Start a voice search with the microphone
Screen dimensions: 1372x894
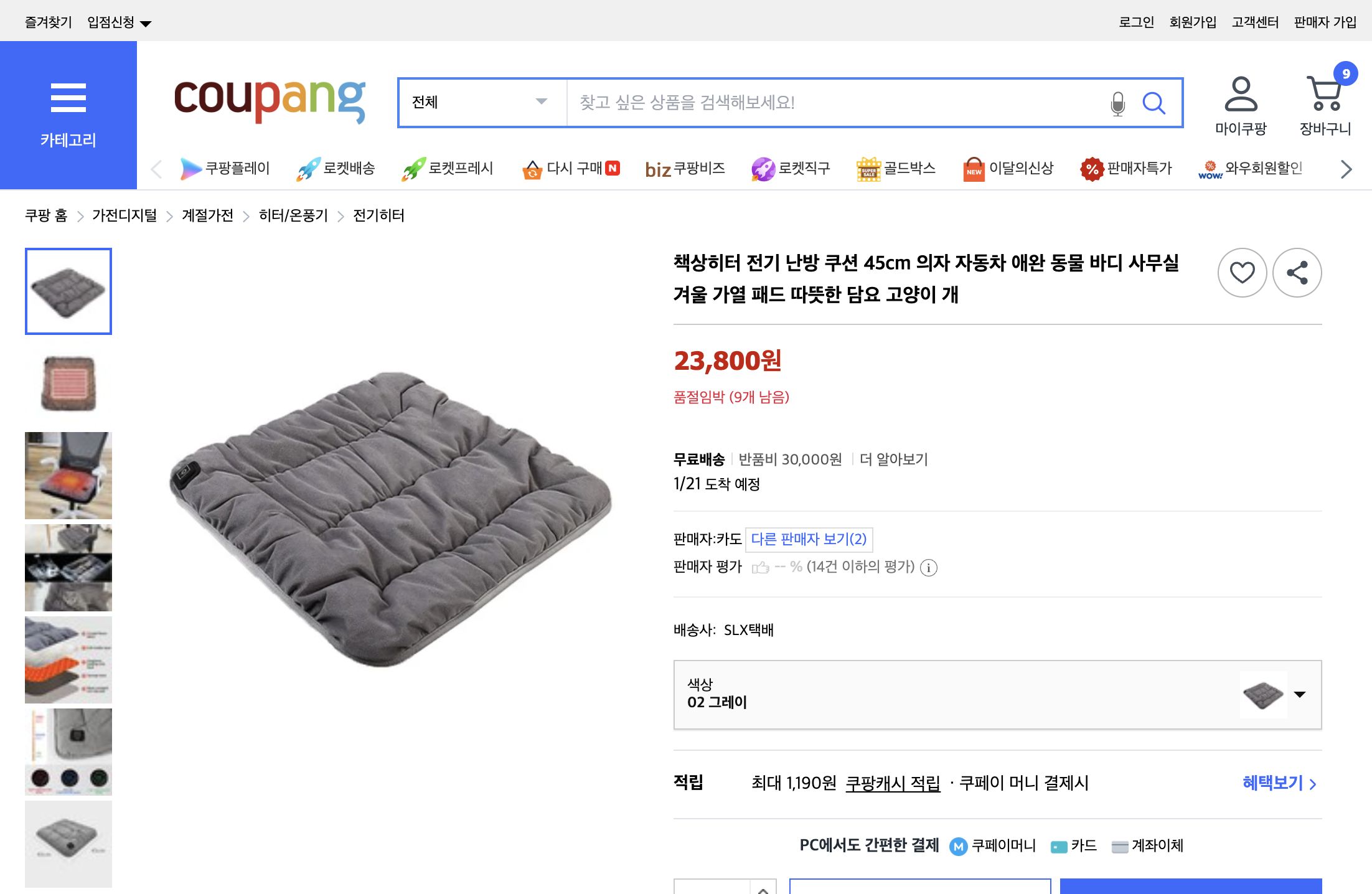tap(1117, 103)
